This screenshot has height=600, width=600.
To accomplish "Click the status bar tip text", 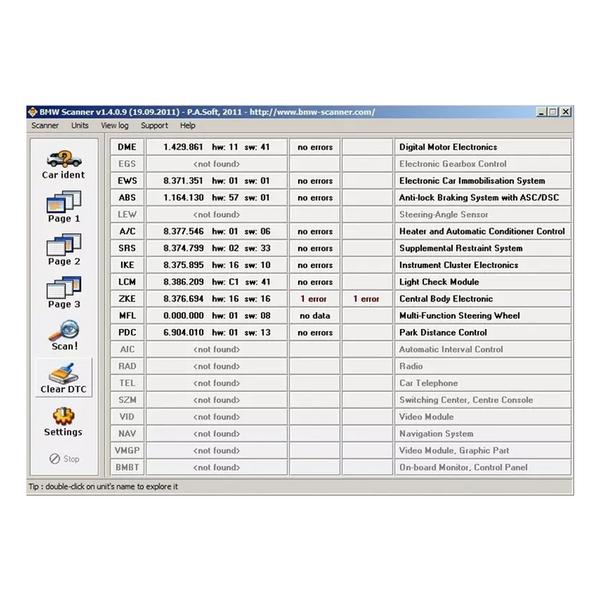I will click(103, 487).
